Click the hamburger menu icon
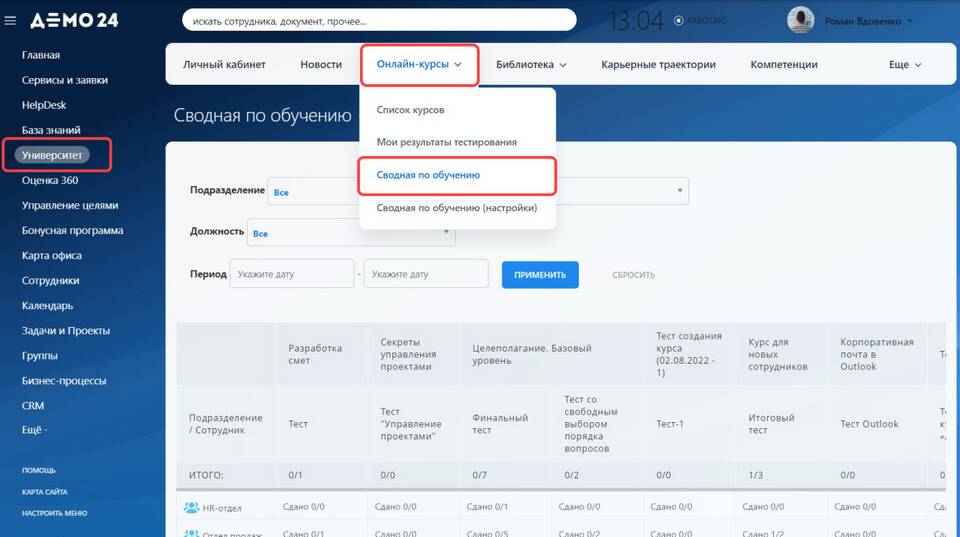960x537 pixels. point(11,20)
